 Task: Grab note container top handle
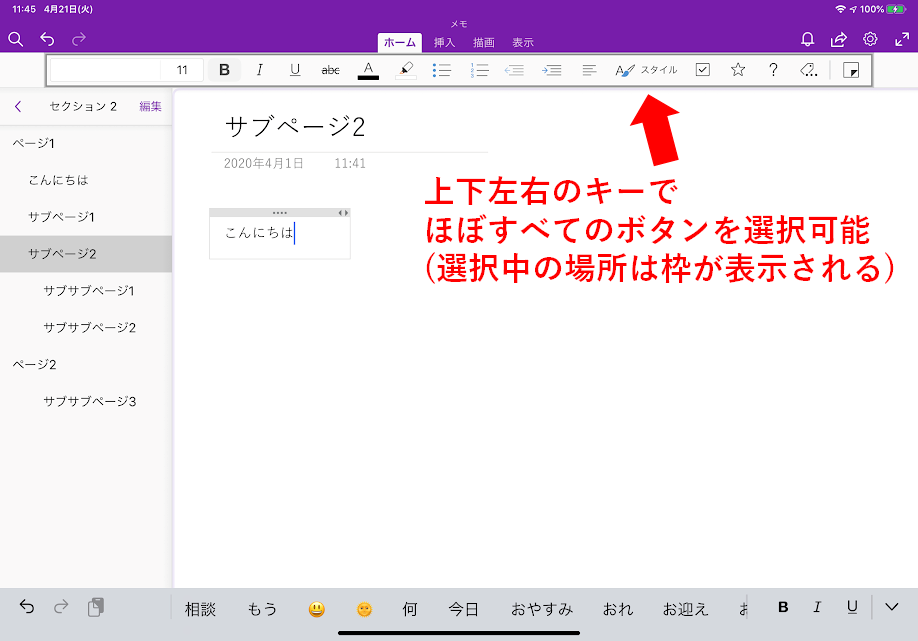pos(279,212)
